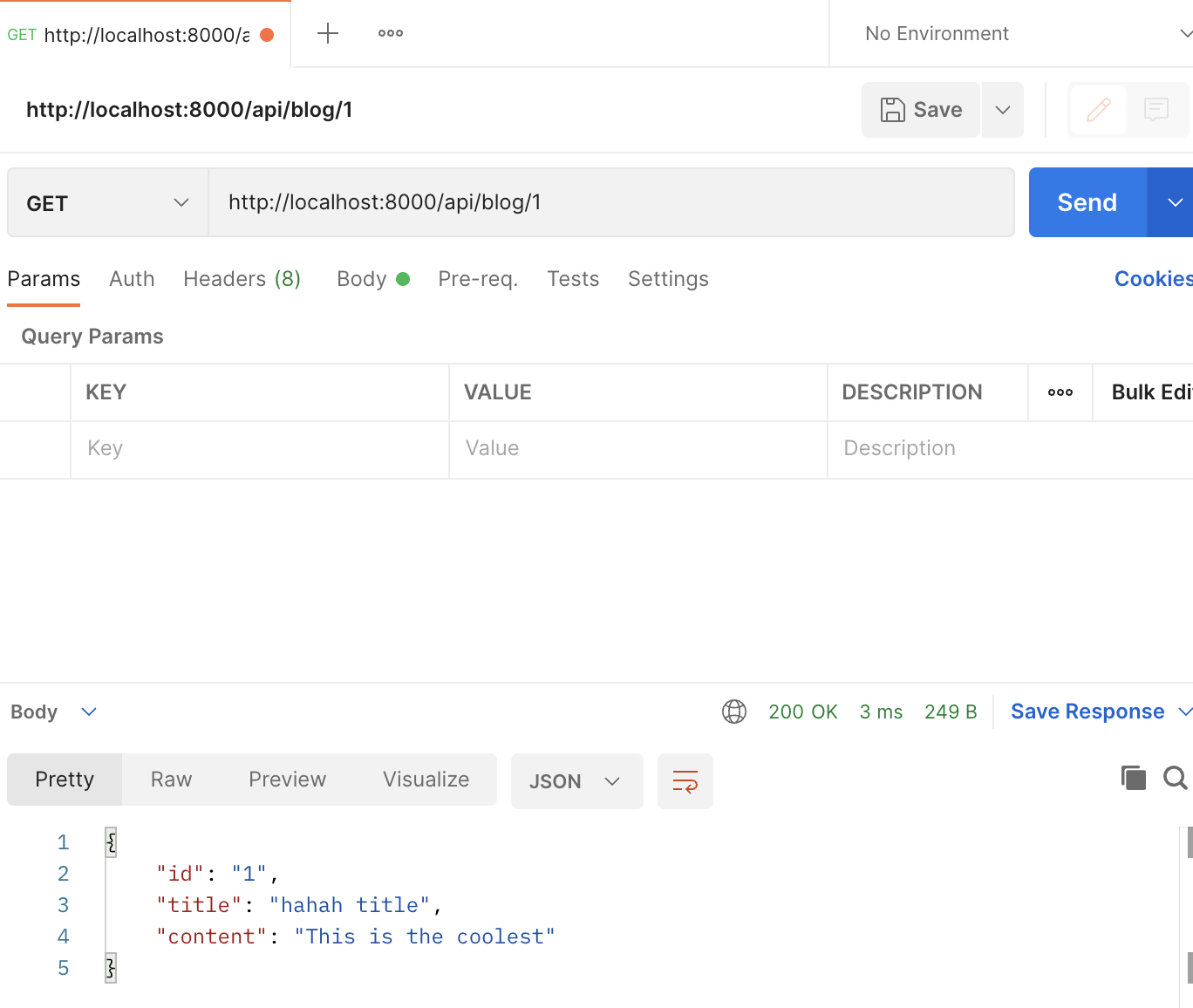Open a new request tab with plus icon
The image size is (1193, 1008).
coord(328,34)
